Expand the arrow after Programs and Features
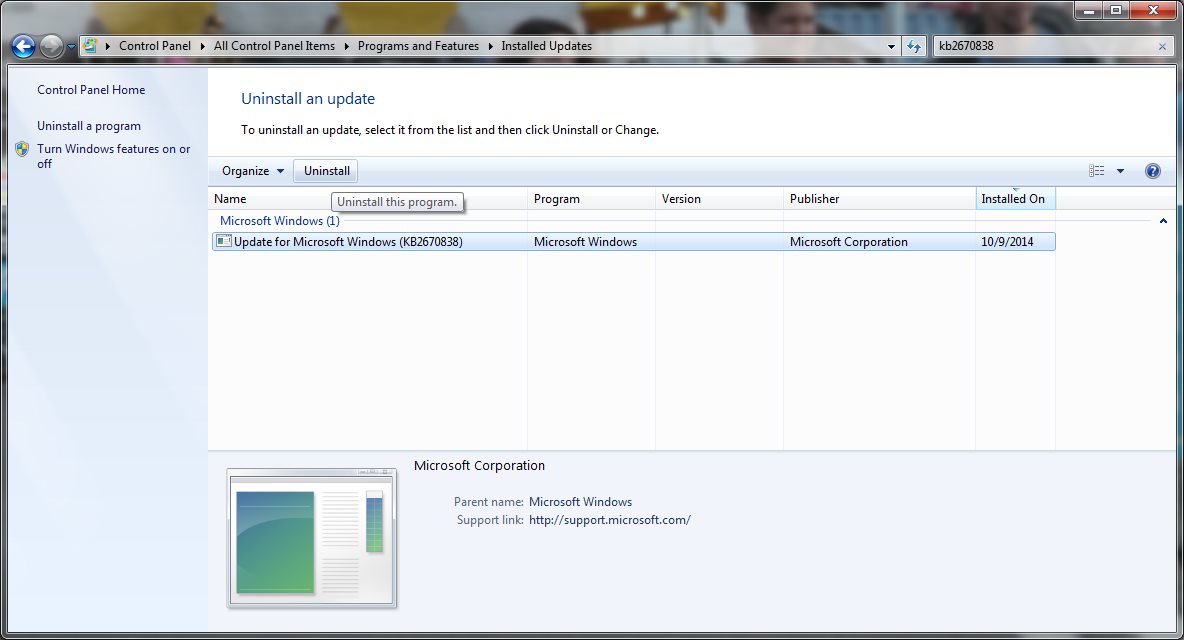Viewport: 1184px width, 640px height. click(490, 46)
